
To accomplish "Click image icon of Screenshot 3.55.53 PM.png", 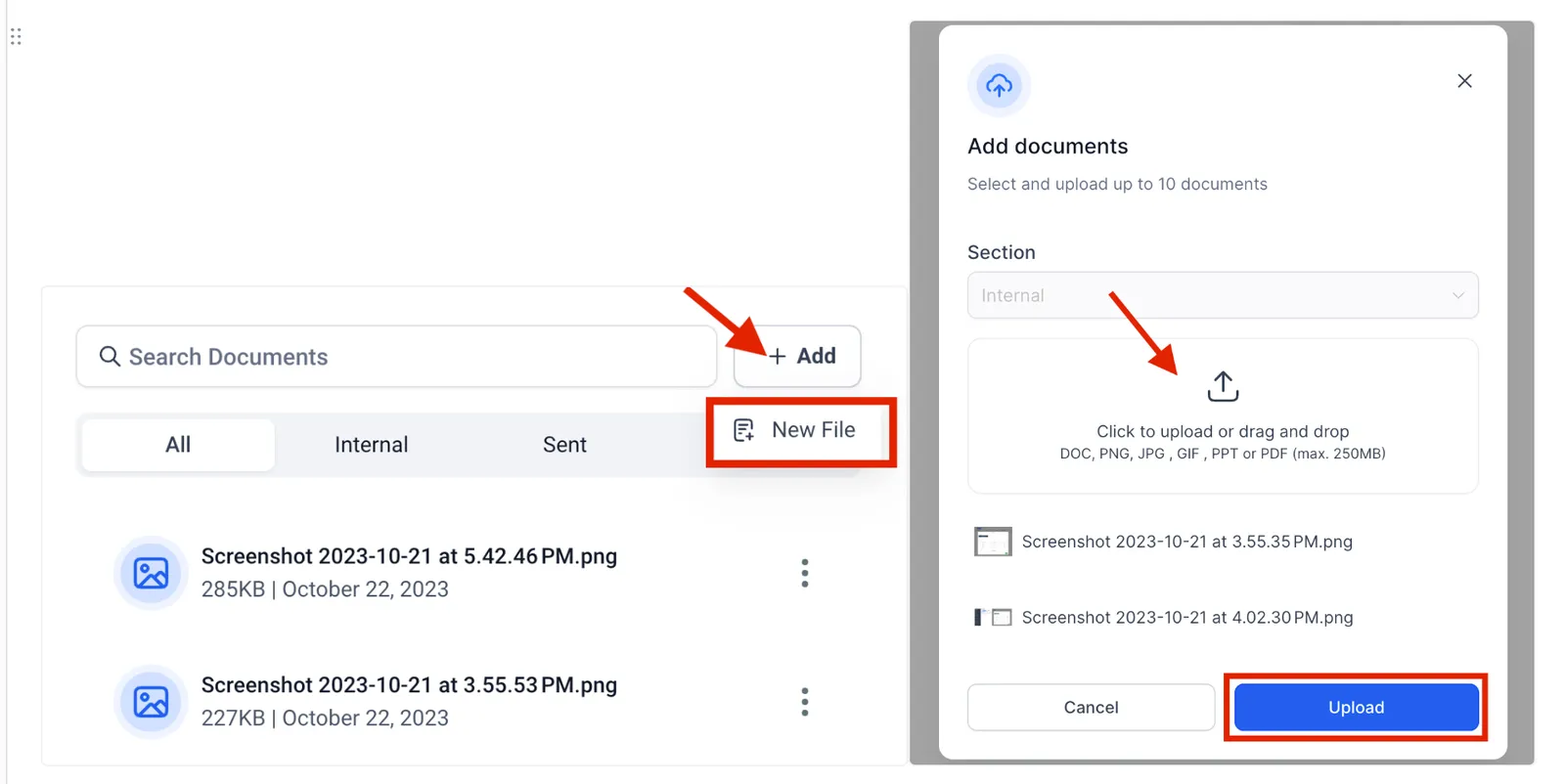I will tap(151, 702).
